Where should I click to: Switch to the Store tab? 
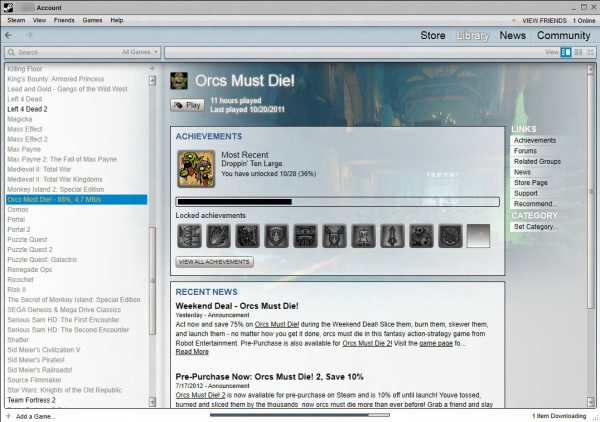433,36
